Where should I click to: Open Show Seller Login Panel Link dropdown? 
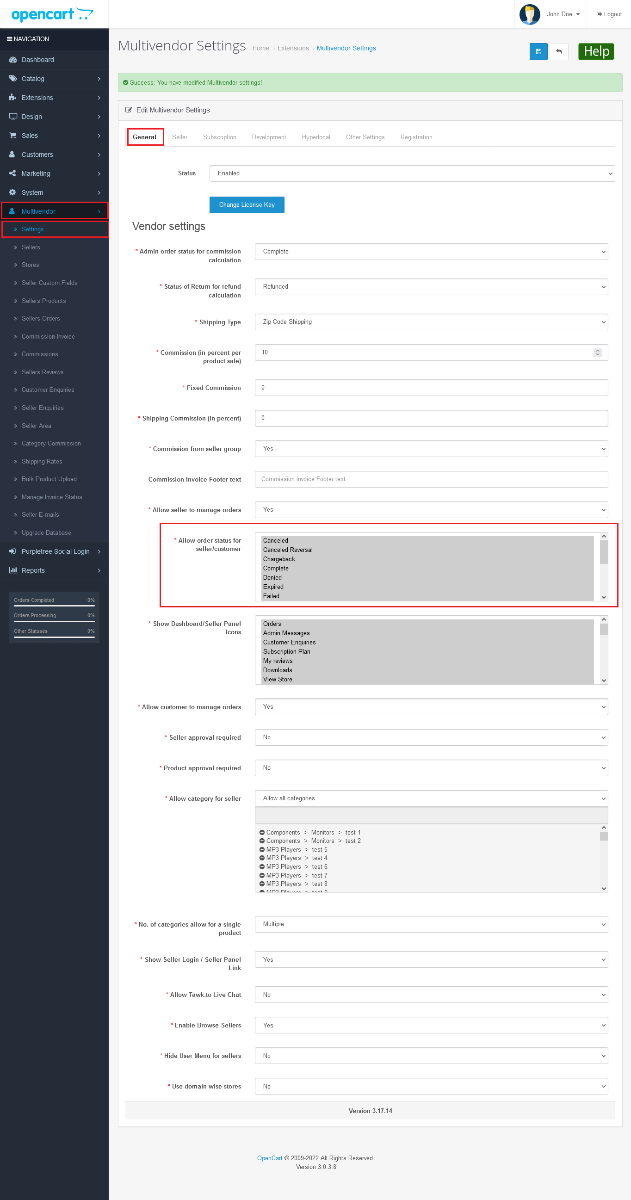coord(431,959)
